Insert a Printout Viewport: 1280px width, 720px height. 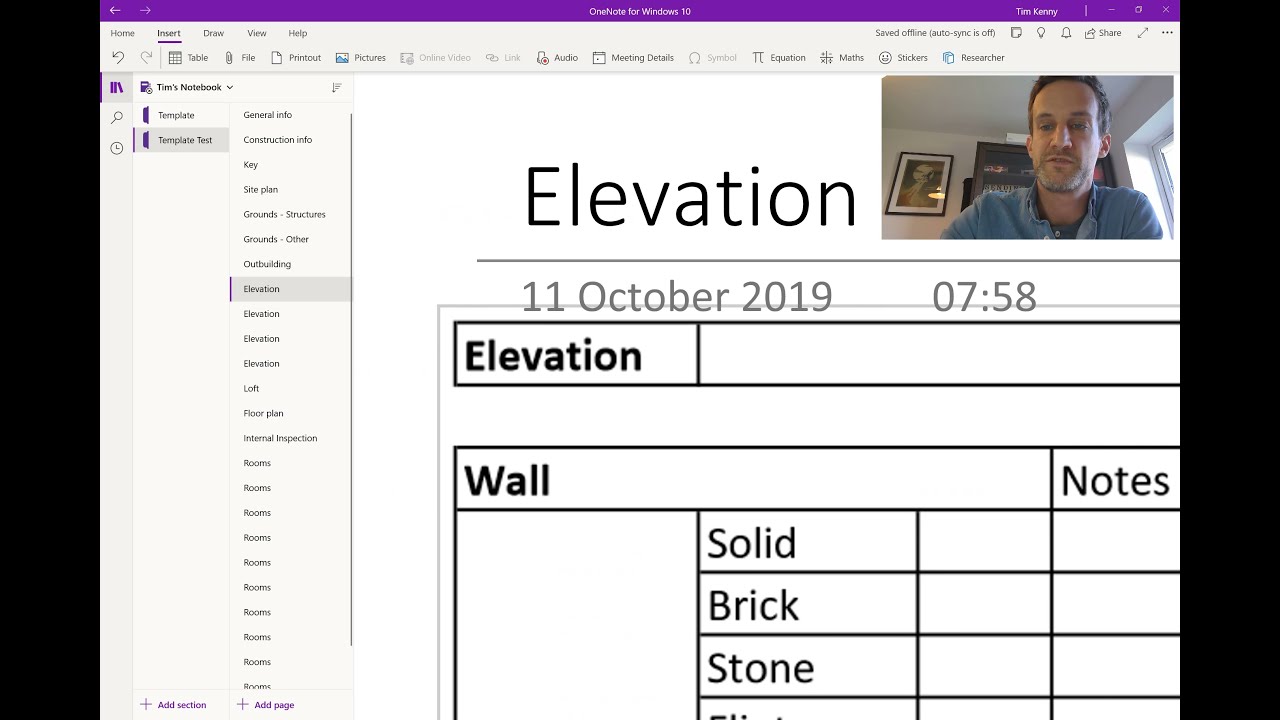(296, 58)
